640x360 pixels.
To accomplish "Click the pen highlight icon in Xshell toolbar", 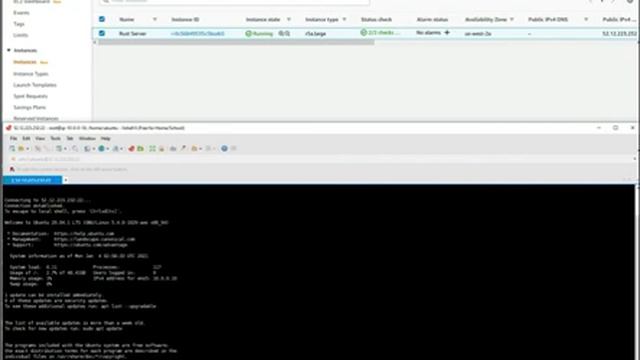I will (x=183, y=149).
